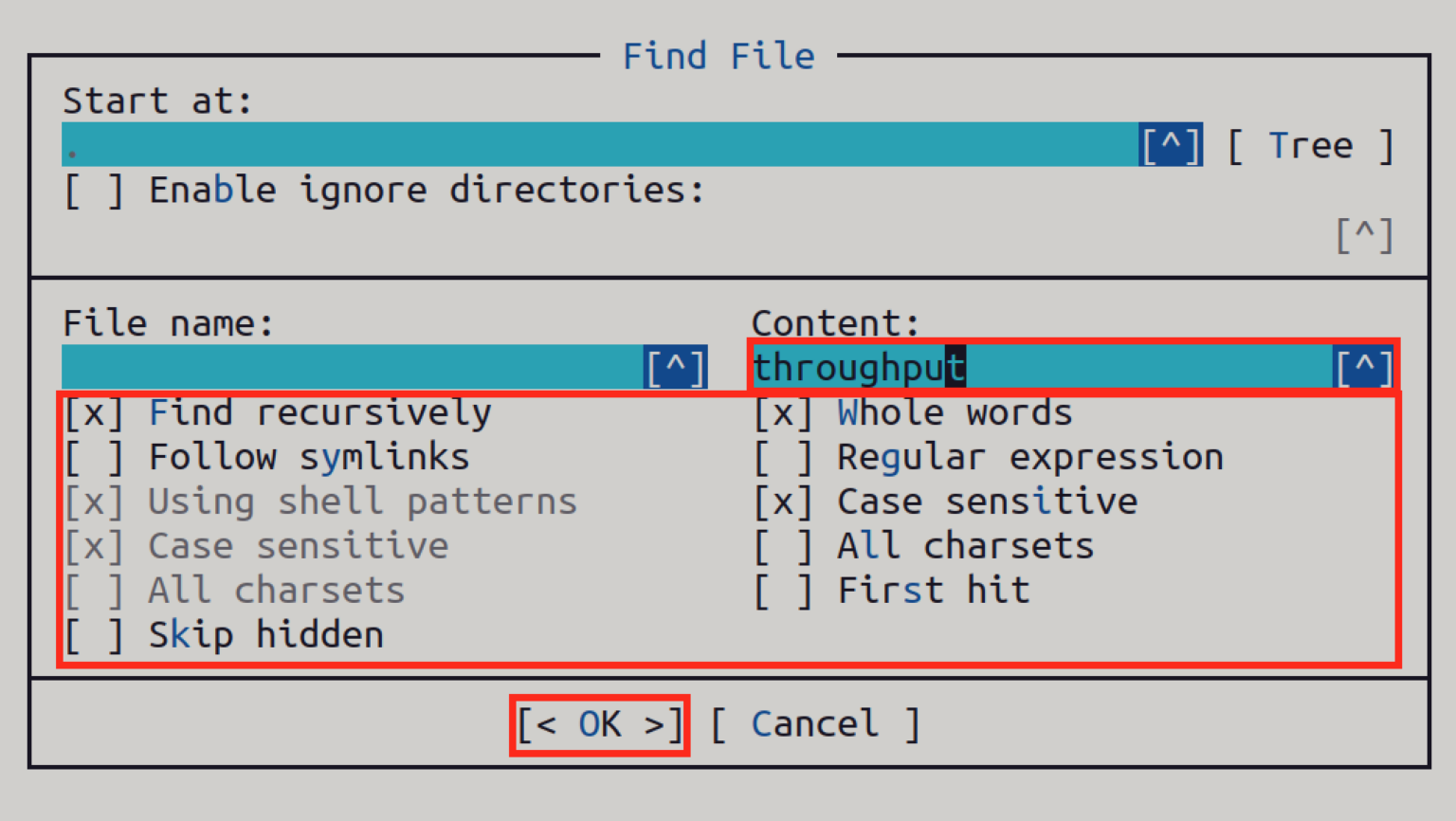Open history dropdown for Start at field
The image size is (1456, 821).
click(x=1171, y=146)
